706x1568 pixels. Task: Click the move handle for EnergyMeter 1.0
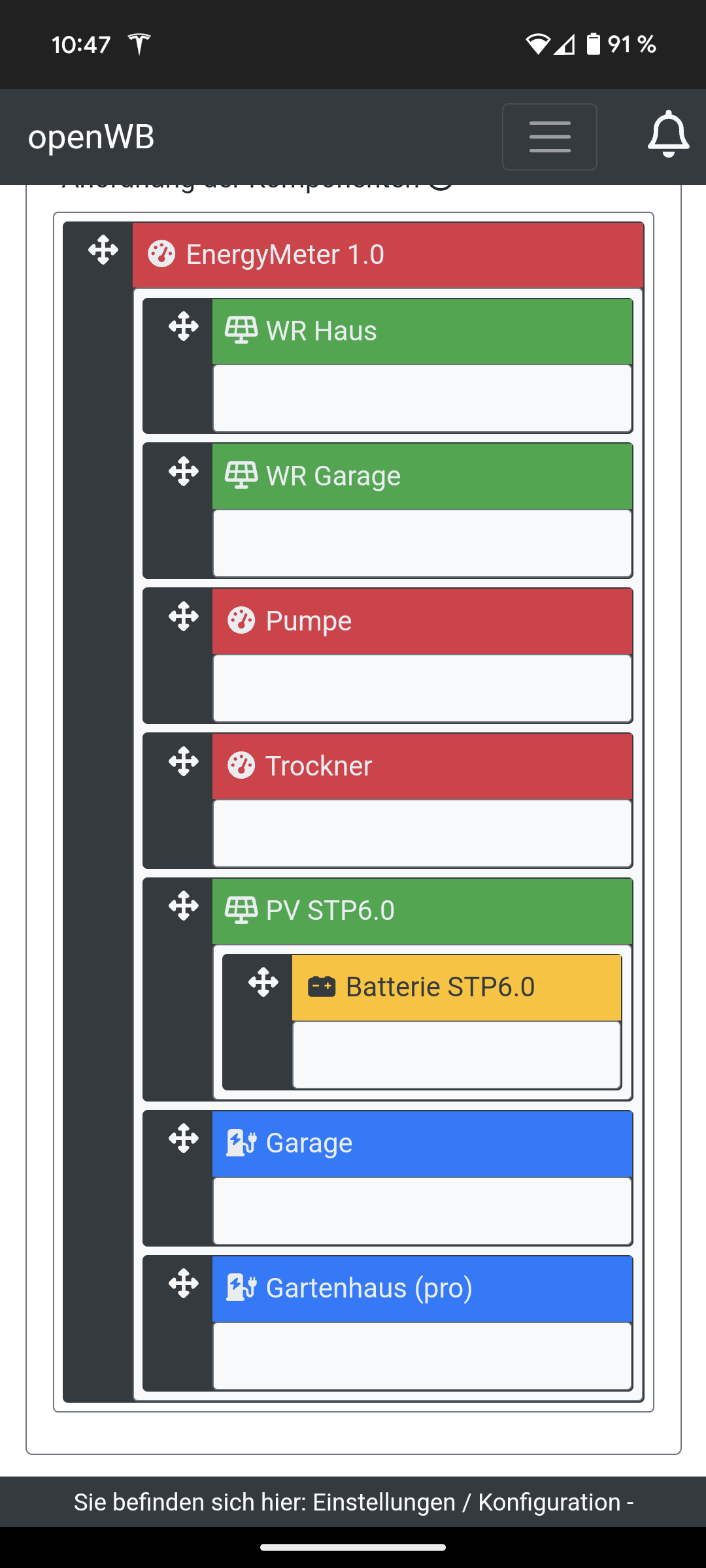point(103,250)
